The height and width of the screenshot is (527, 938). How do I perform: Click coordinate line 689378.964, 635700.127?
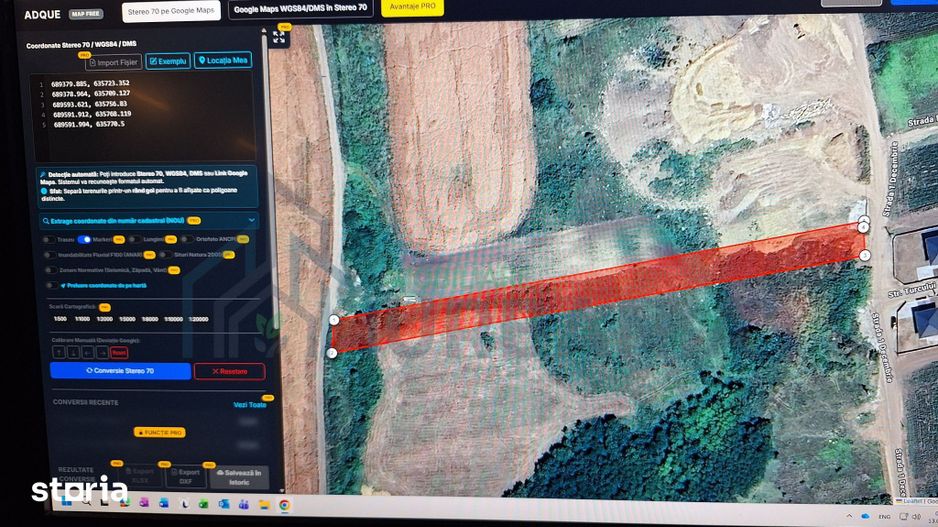coord(90,93)
